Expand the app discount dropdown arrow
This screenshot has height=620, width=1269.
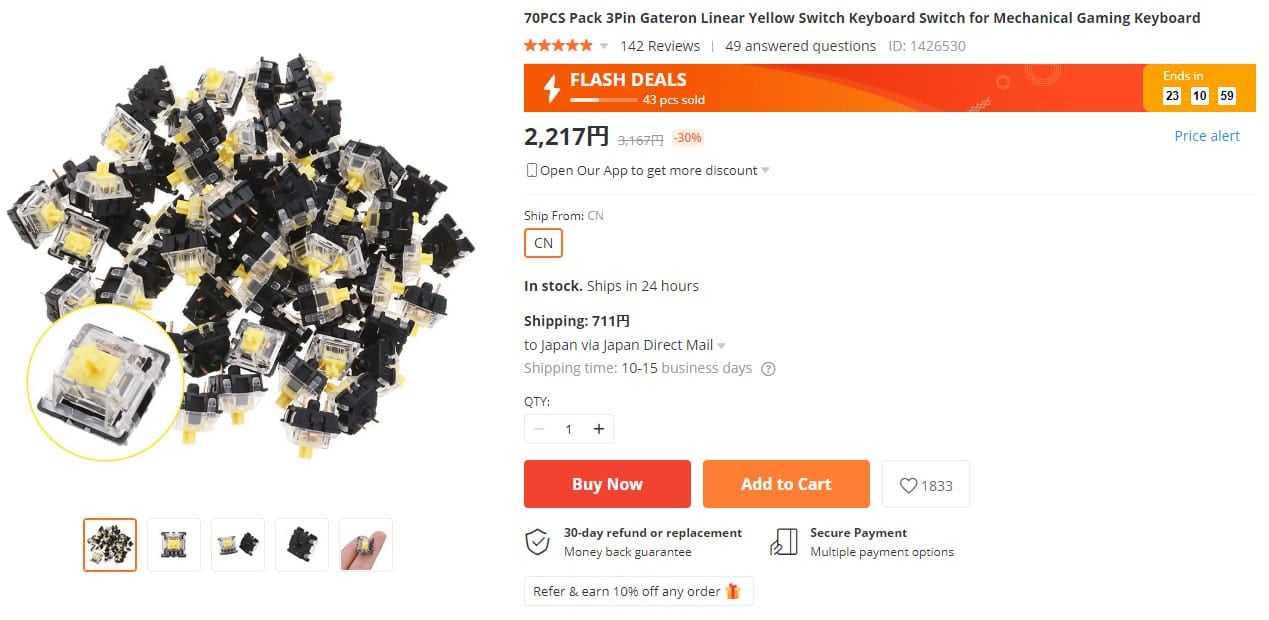[765, 170]
